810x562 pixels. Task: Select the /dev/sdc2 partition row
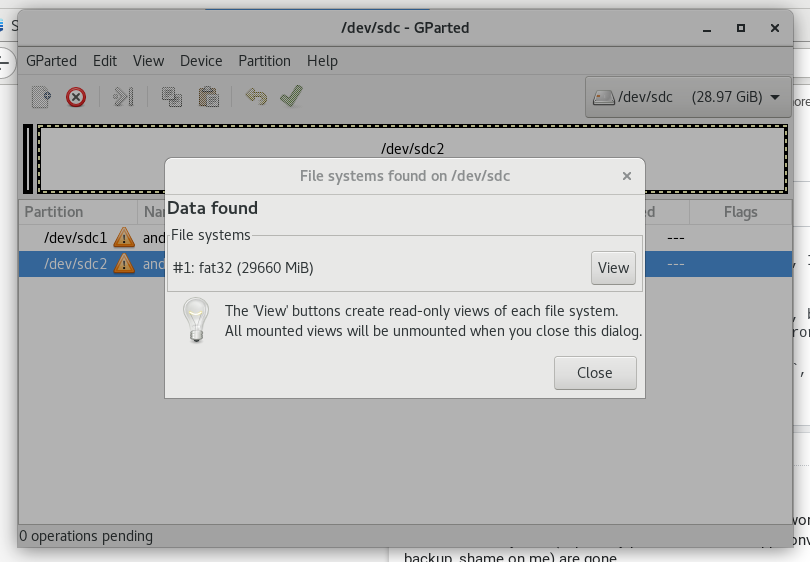click(405, 263)
